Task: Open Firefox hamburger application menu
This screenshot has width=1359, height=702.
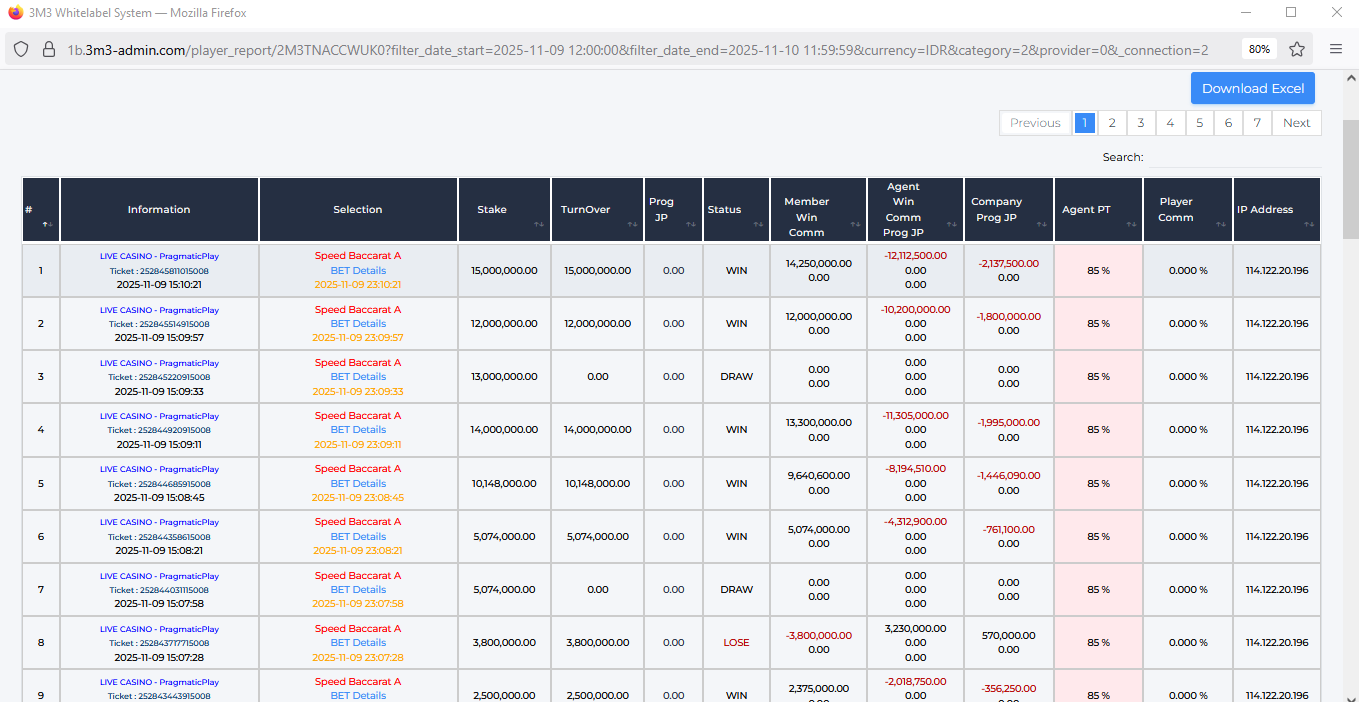Action: 1336,49
